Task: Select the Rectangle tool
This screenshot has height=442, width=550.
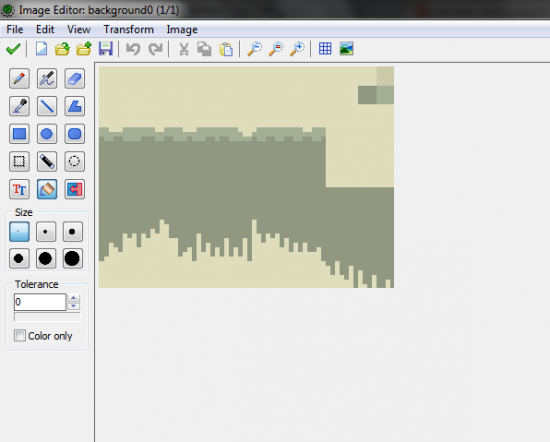Action: coord(19,134)
